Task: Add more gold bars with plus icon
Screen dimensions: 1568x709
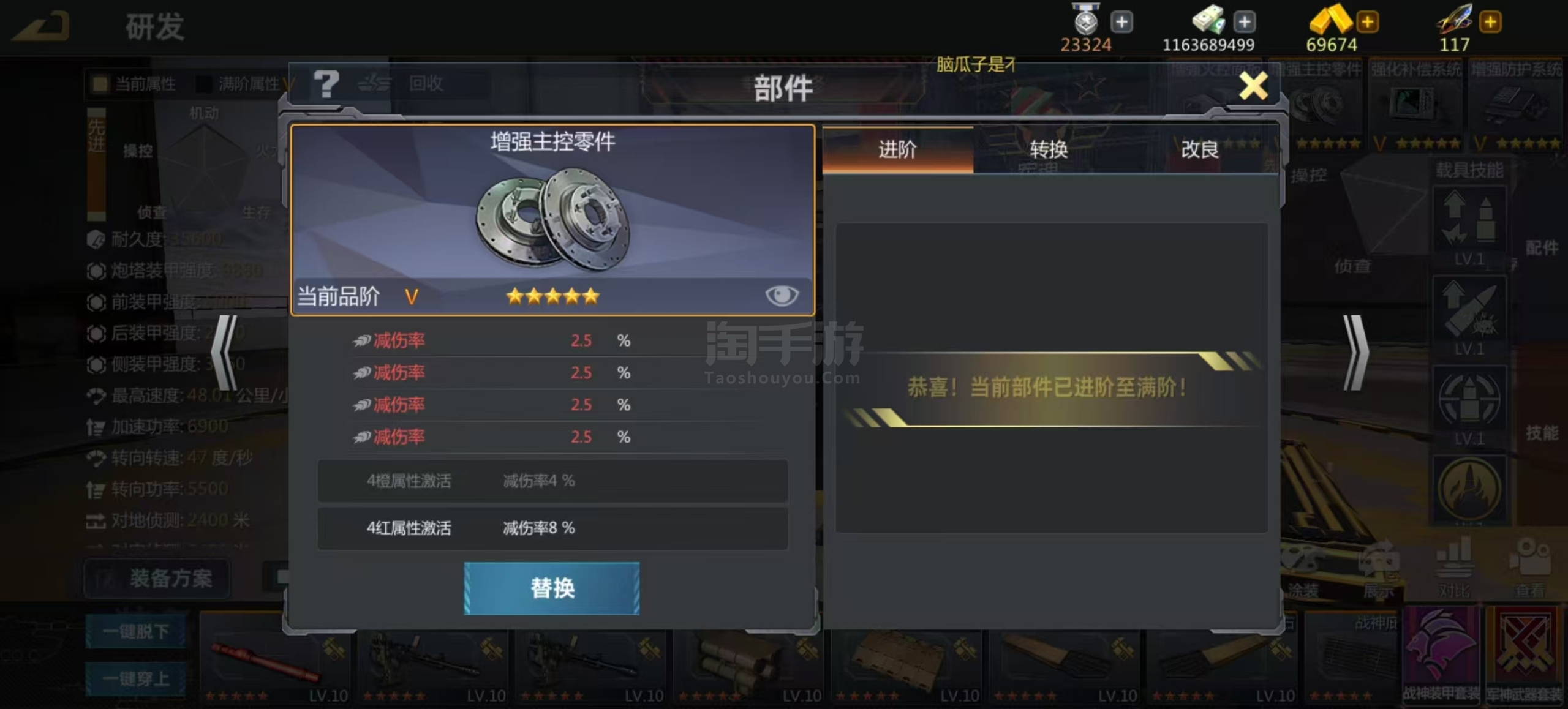Action: pos(1367,23)
